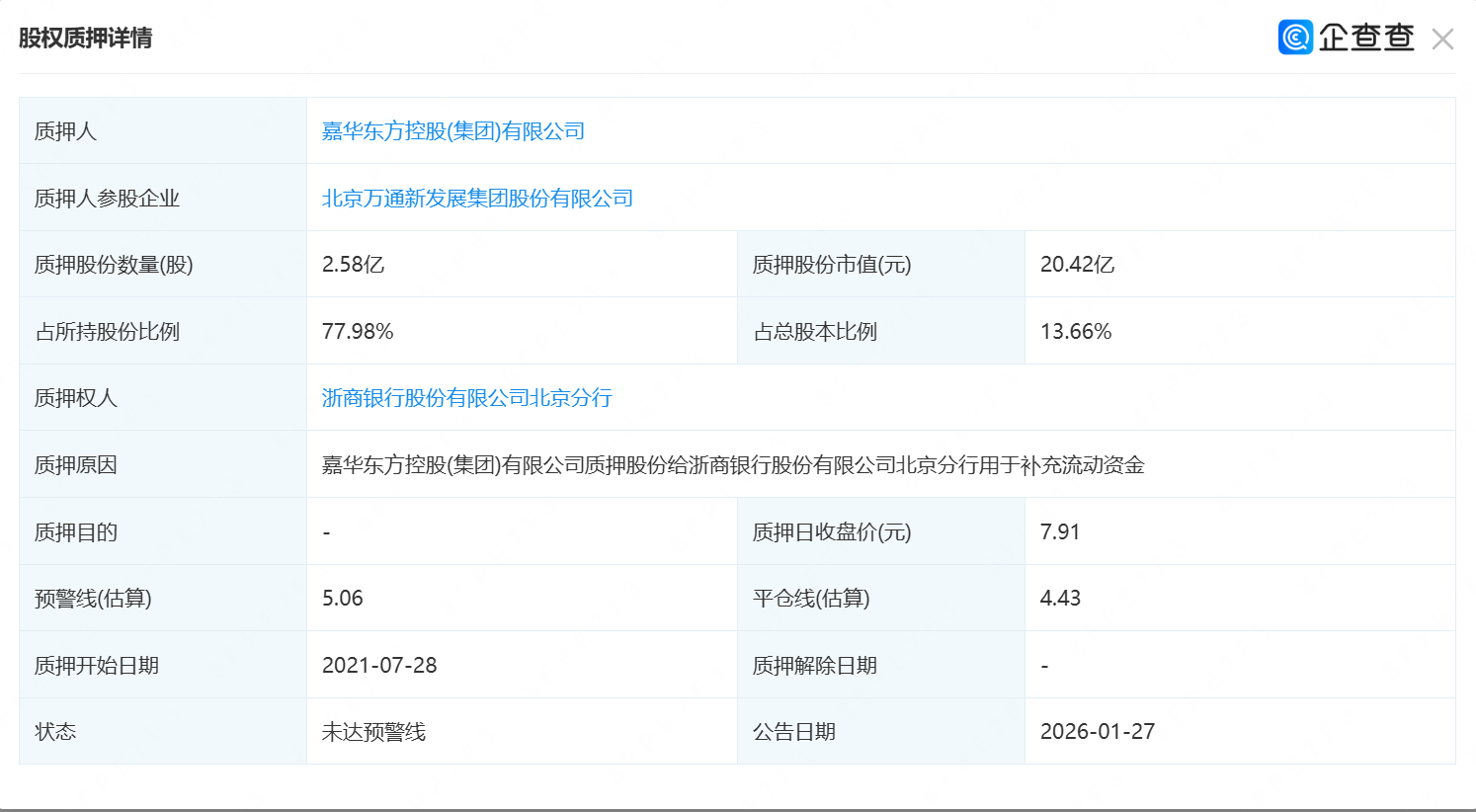Click the 质押权人 row label
The image size is (1476, 812).
coord(76,398)
